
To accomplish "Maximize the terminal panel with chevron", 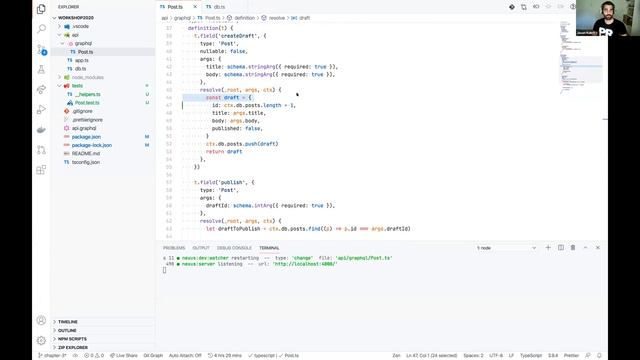I will 585,248.
